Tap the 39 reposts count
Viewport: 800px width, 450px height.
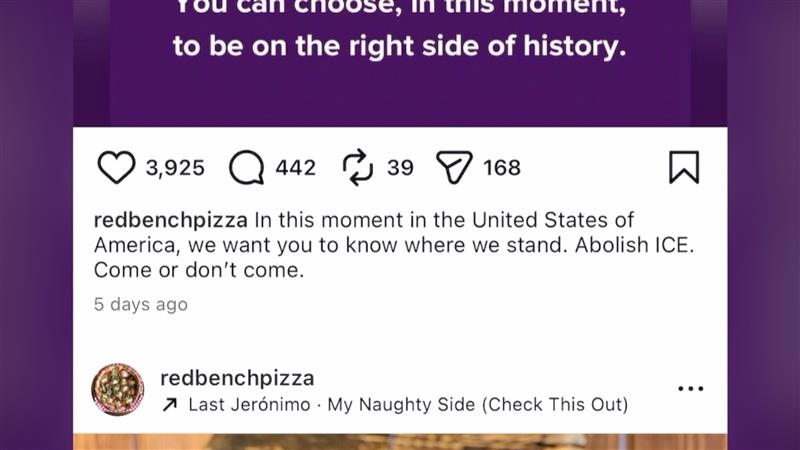pyautogui.click(x=400, y=168)
